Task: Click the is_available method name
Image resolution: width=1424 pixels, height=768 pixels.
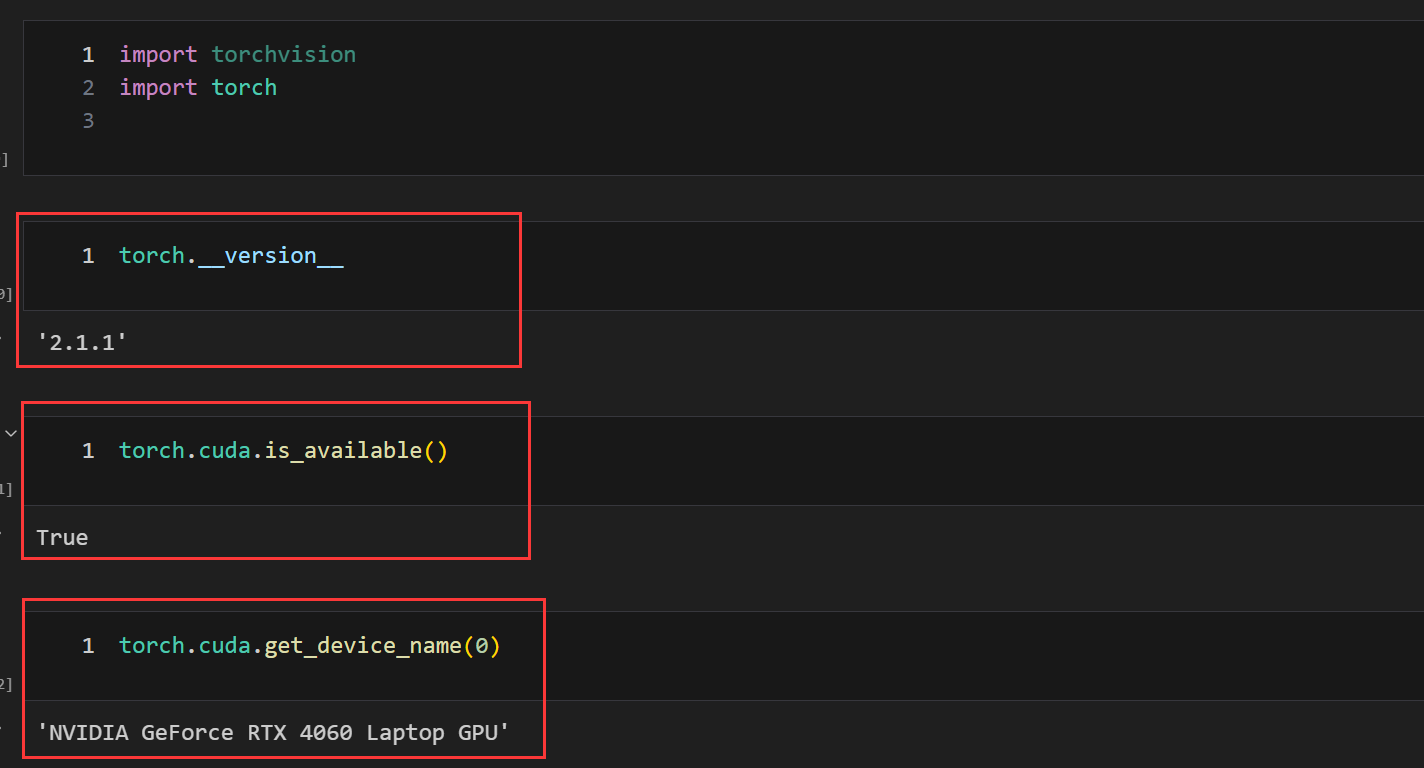Action: (x=343, y=450)
